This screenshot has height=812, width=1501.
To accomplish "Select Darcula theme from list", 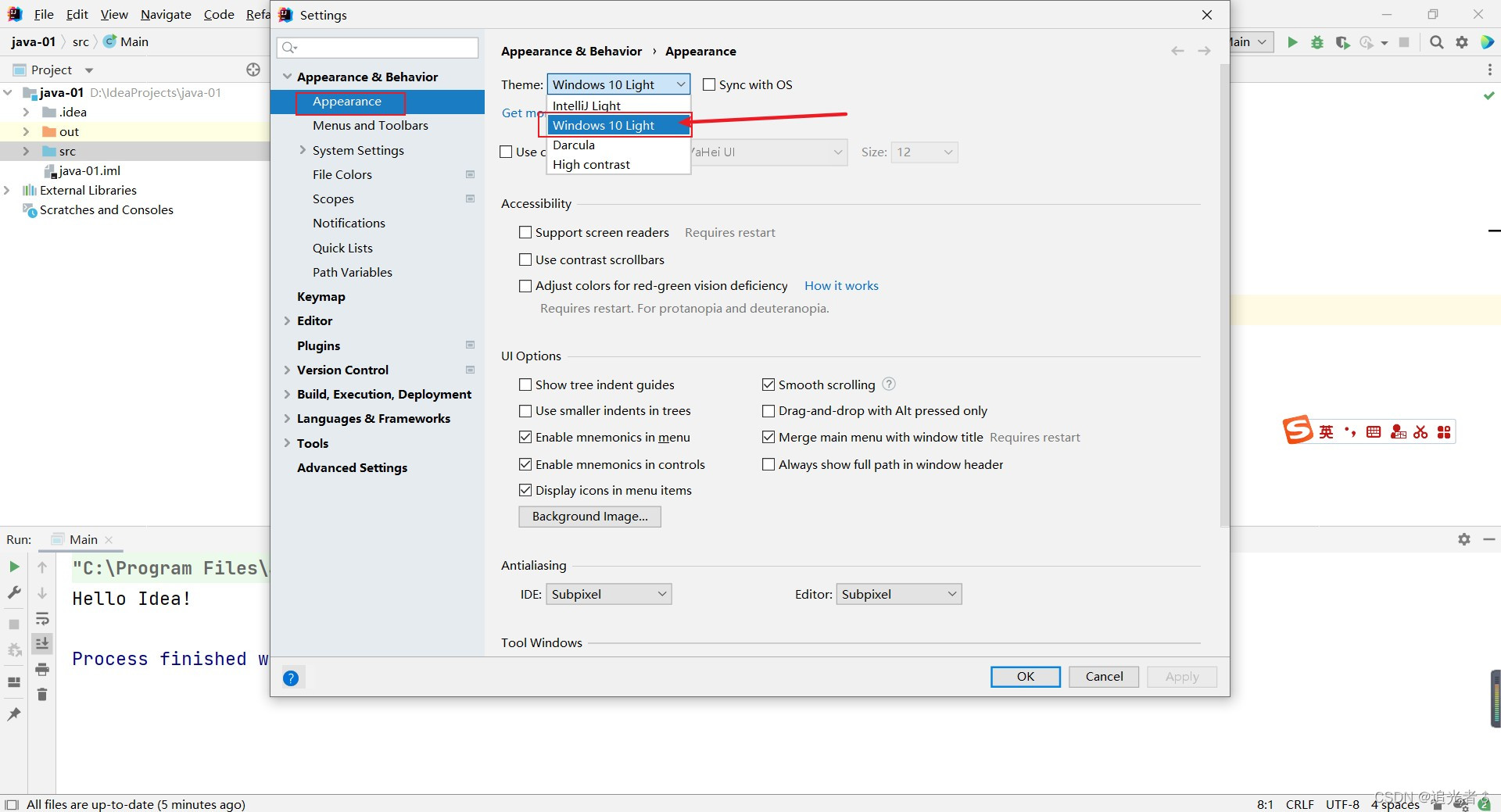I will (618, 145).
